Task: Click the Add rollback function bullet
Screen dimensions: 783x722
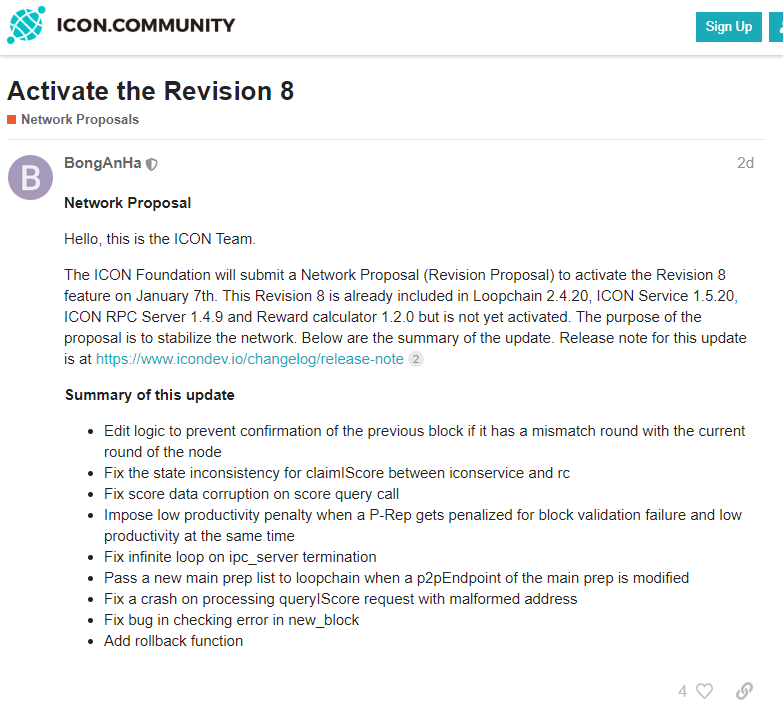Action: [x=173, y=641]
